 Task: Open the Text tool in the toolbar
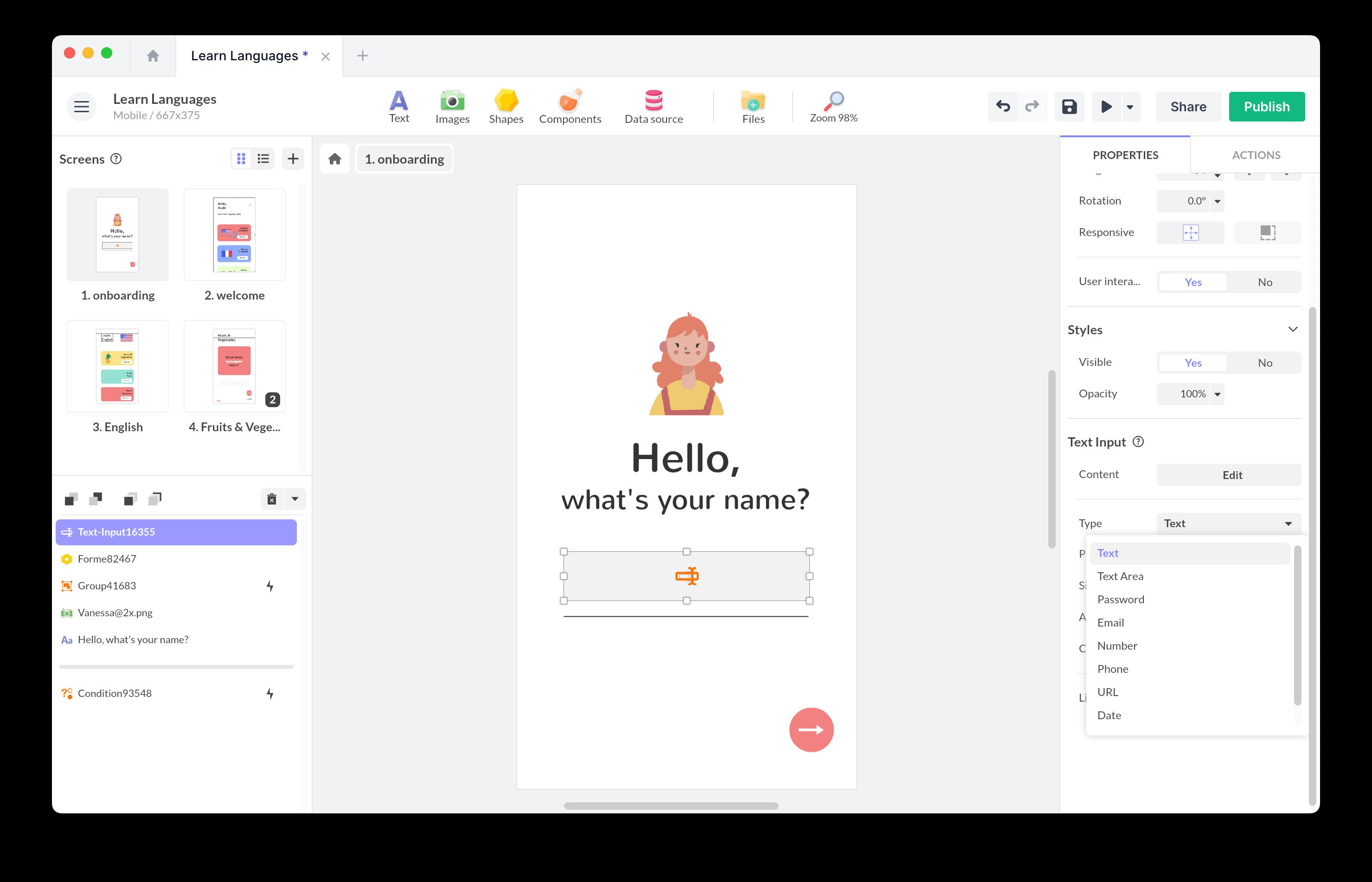tap(399, 106)
